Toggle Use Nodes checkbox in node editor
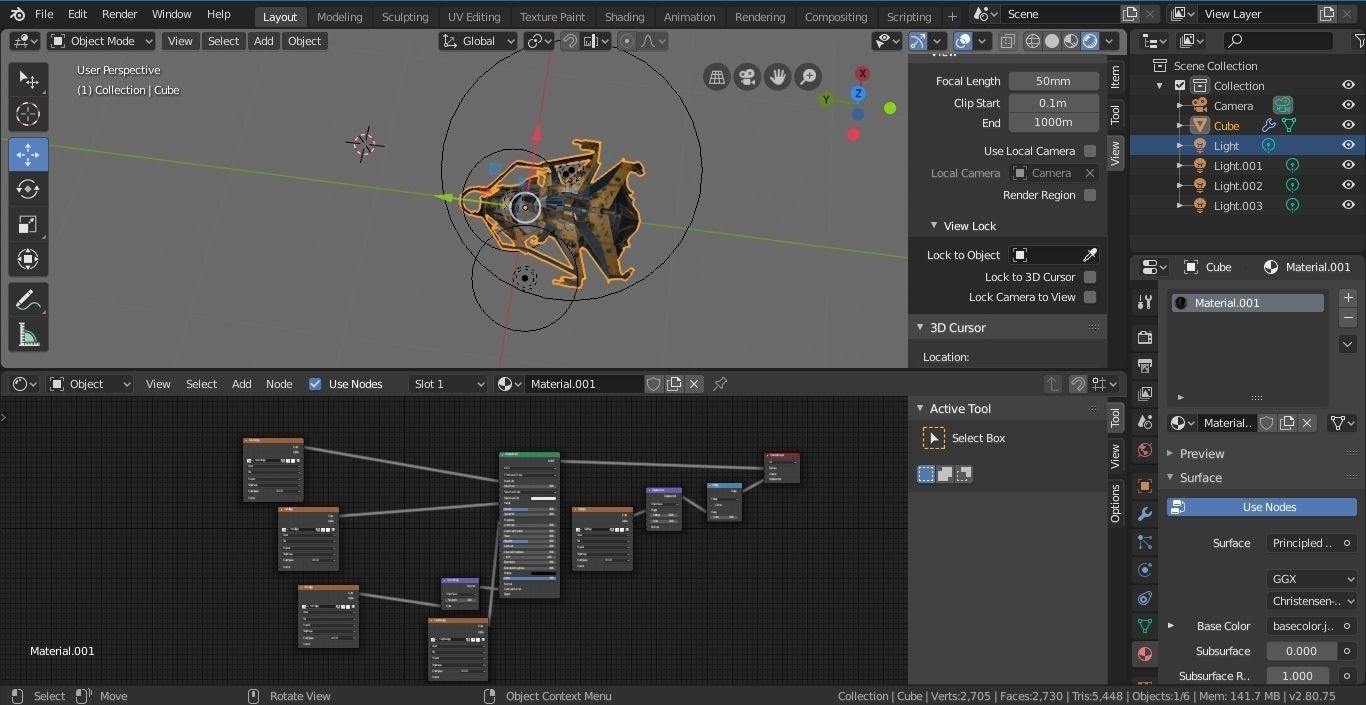The image size is (1366, 705). click(x=315, y=384)
